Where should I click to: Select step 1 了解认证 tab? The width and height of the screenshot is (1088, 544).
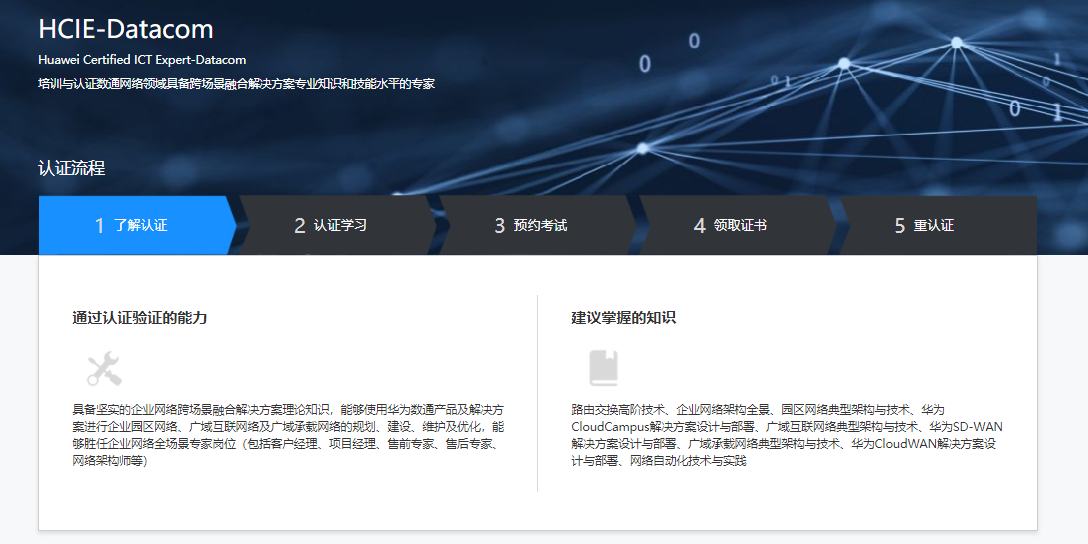coord(137,226)
